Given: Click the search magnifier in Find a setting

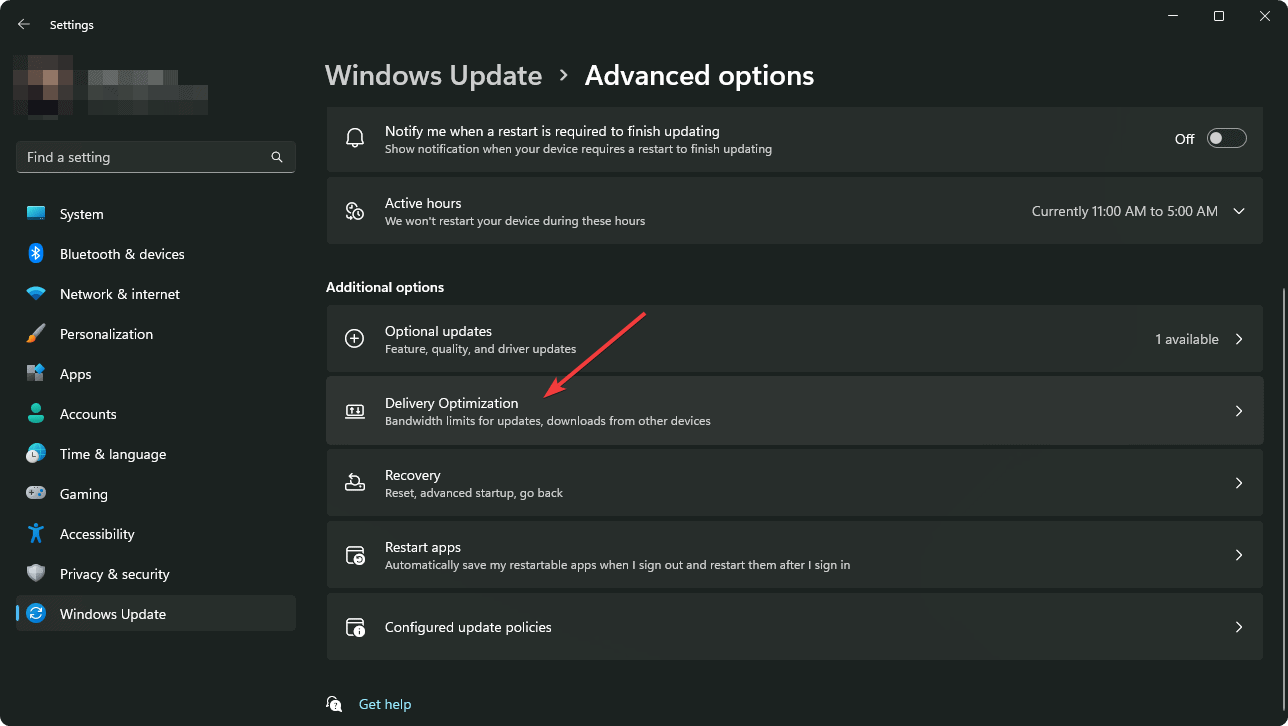Looking at the screenshot, I should (276, 157).
